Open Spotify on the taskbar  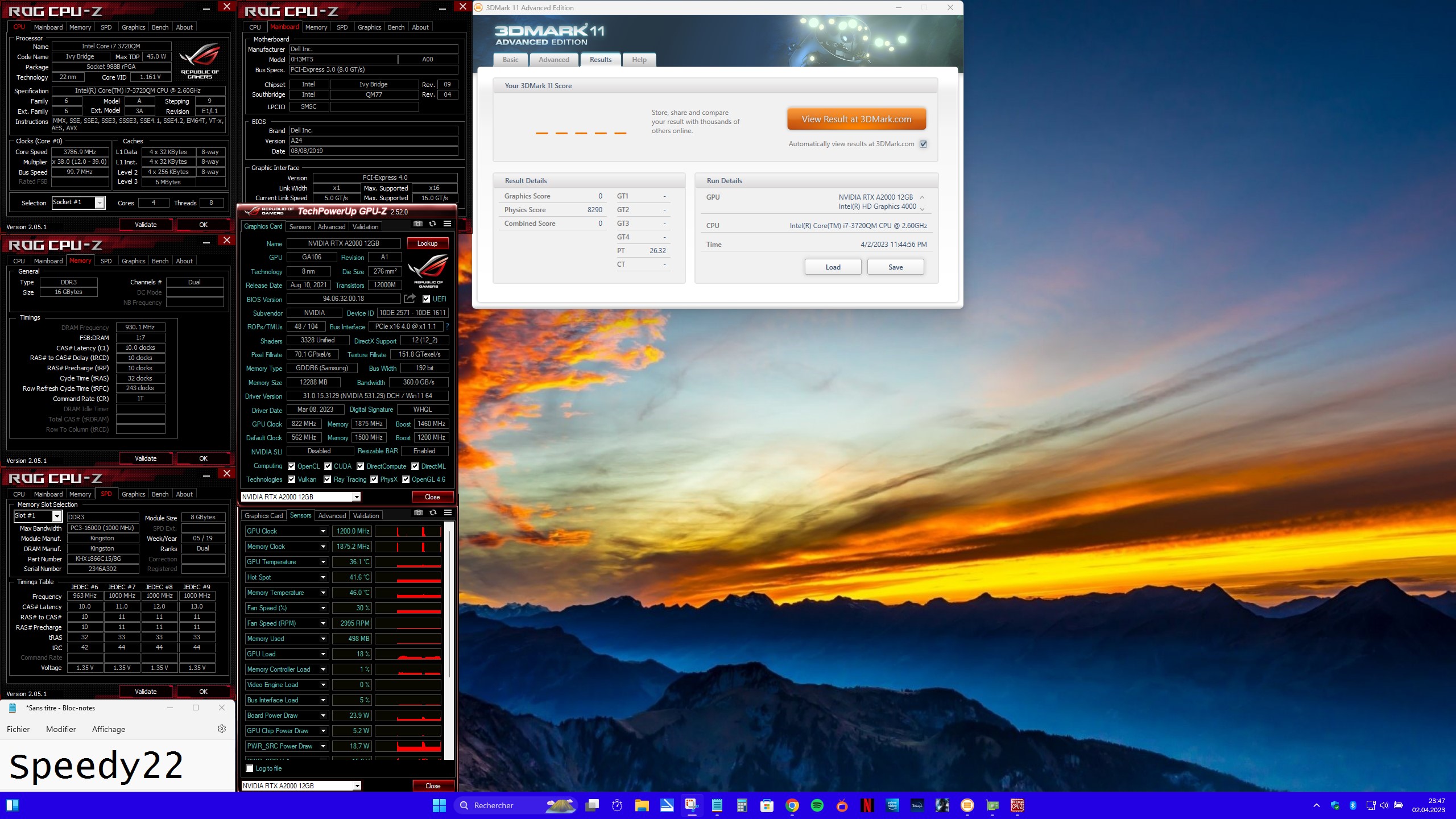817,805
